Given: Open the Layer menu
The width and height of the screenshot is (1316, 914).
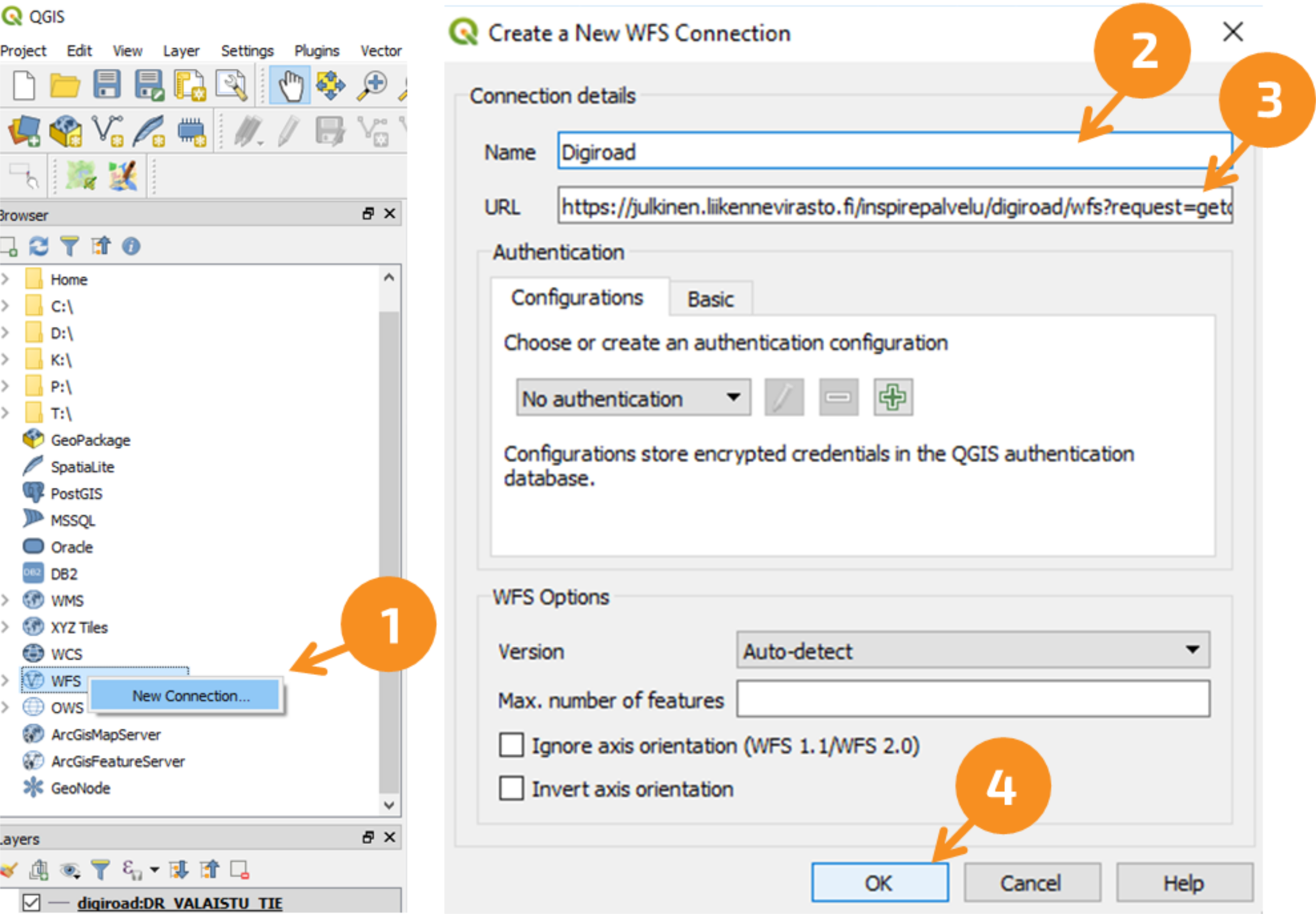Looking at the screenshot, I should 181,51.
